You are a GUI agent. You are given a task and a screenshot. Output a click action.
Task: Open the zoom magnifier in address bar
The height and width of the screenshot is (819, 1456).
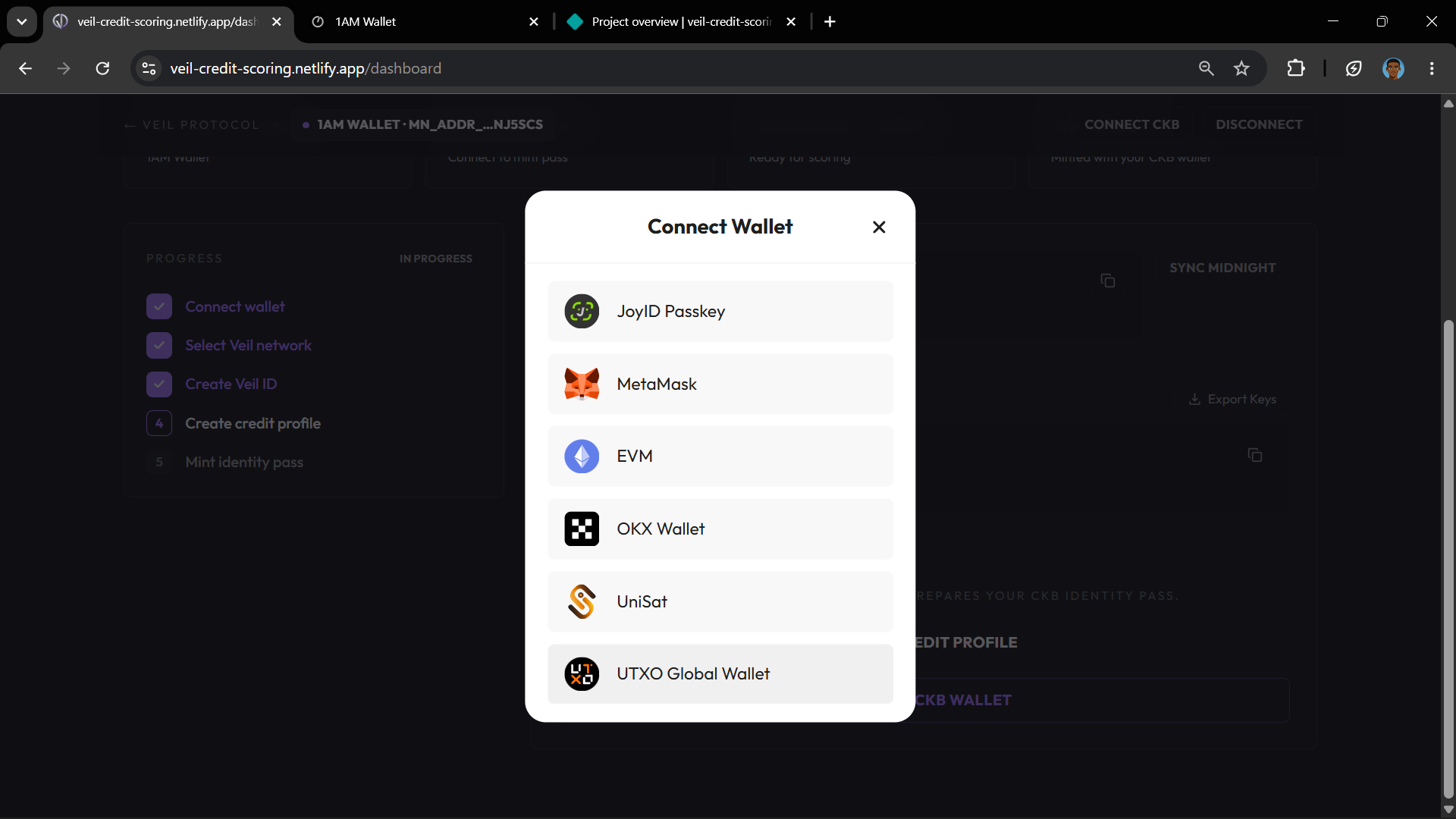click(x=1206, y=68)
